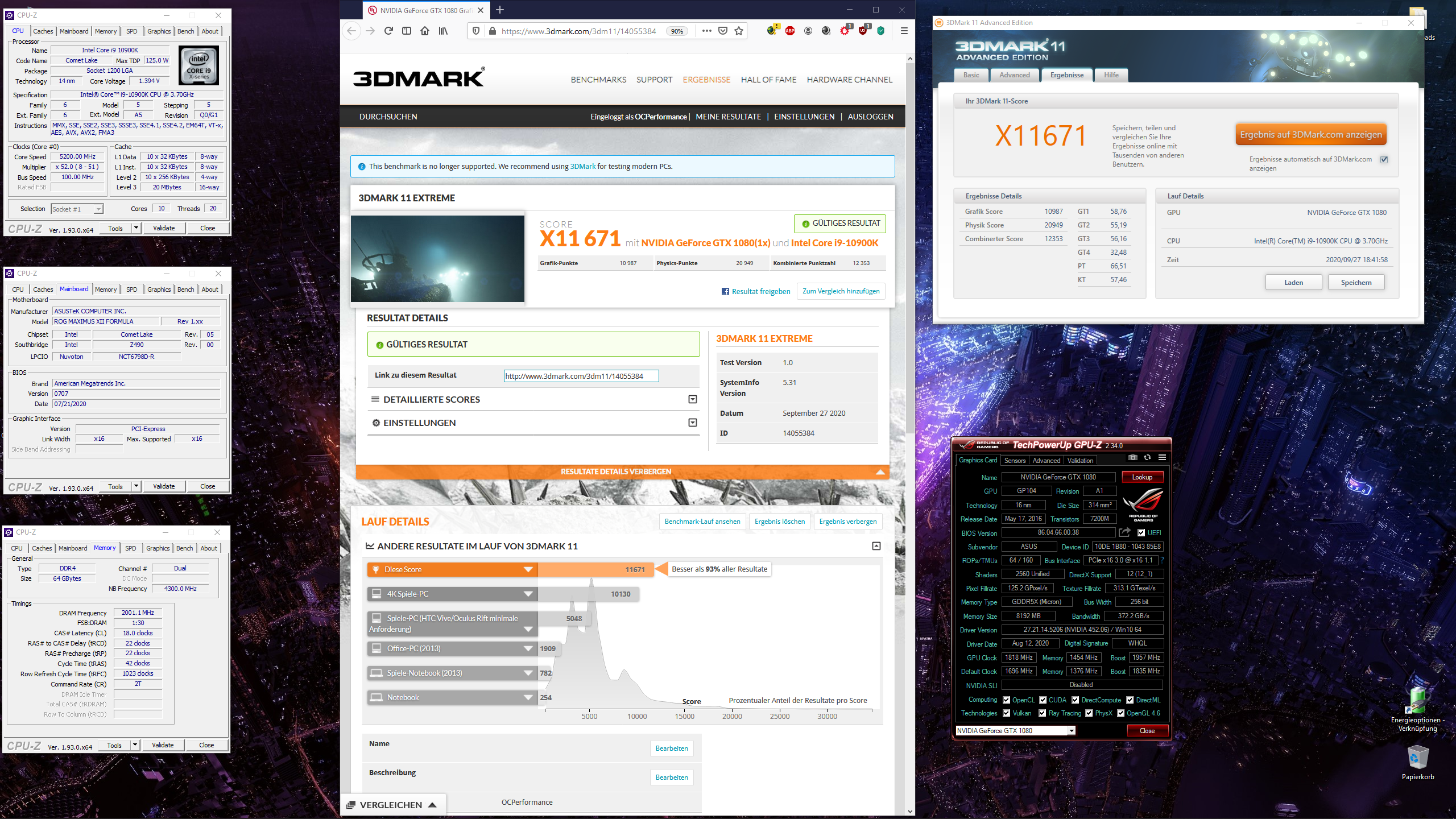Viewport: 1456px width, 819px height.
Task: Click the result link URL field
Action: 581,376
